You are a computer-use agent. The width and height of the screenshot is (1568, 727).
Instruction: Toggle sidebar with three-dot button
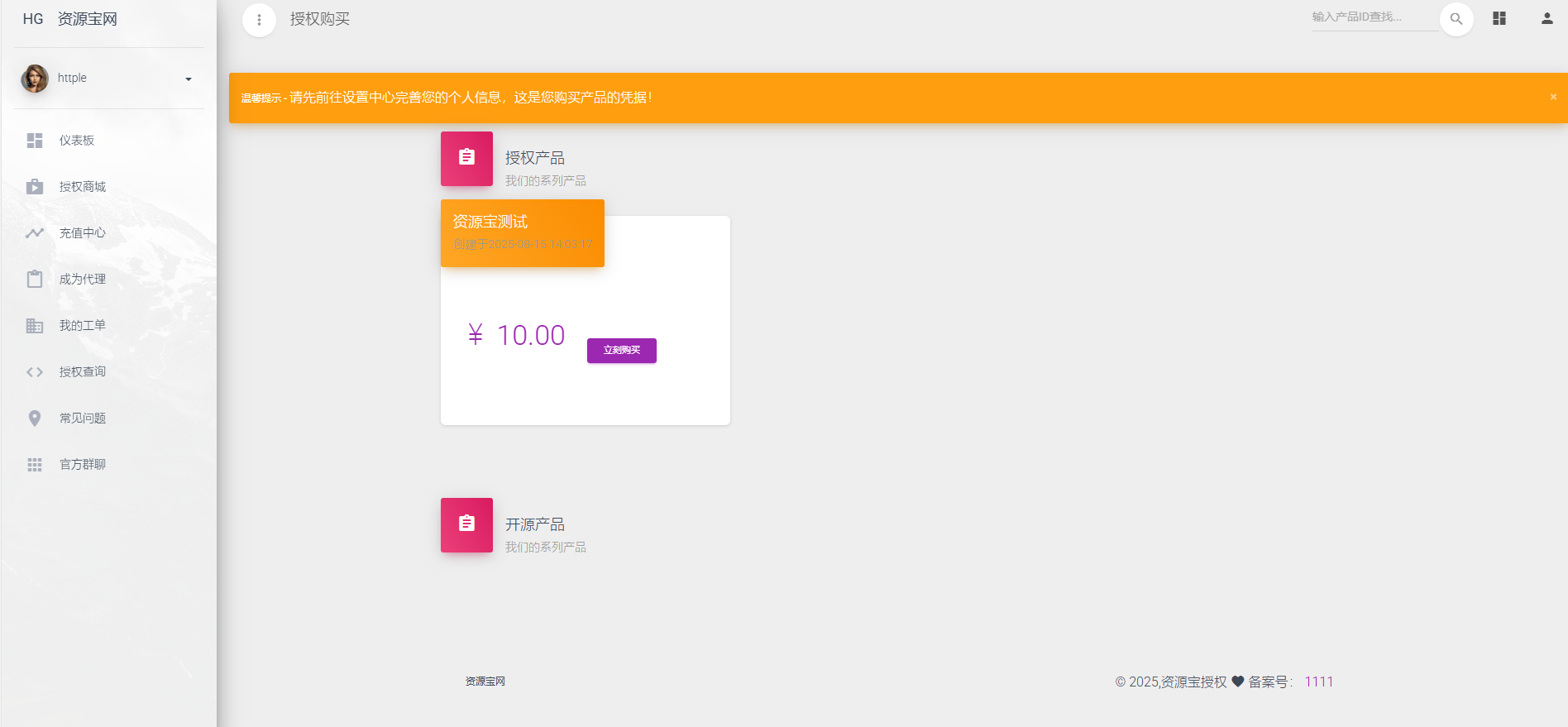pyautogui.click(x=259, y=20)
